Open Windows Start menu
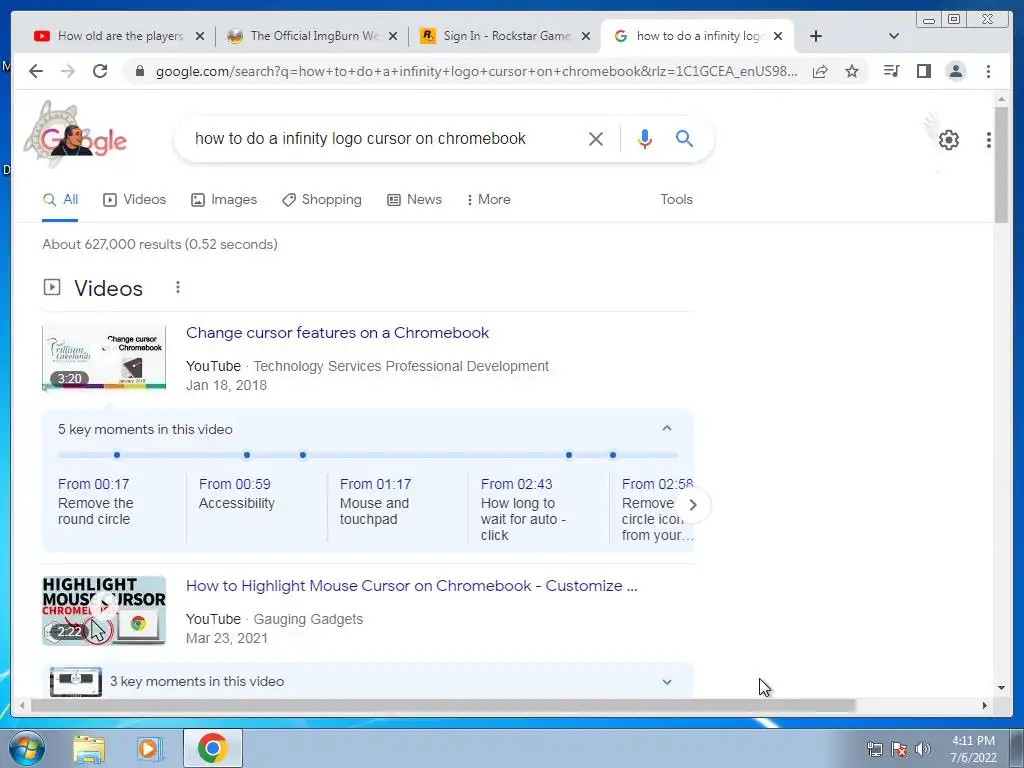Viewport: 1024px width, 768px height. tap(27, 748)
